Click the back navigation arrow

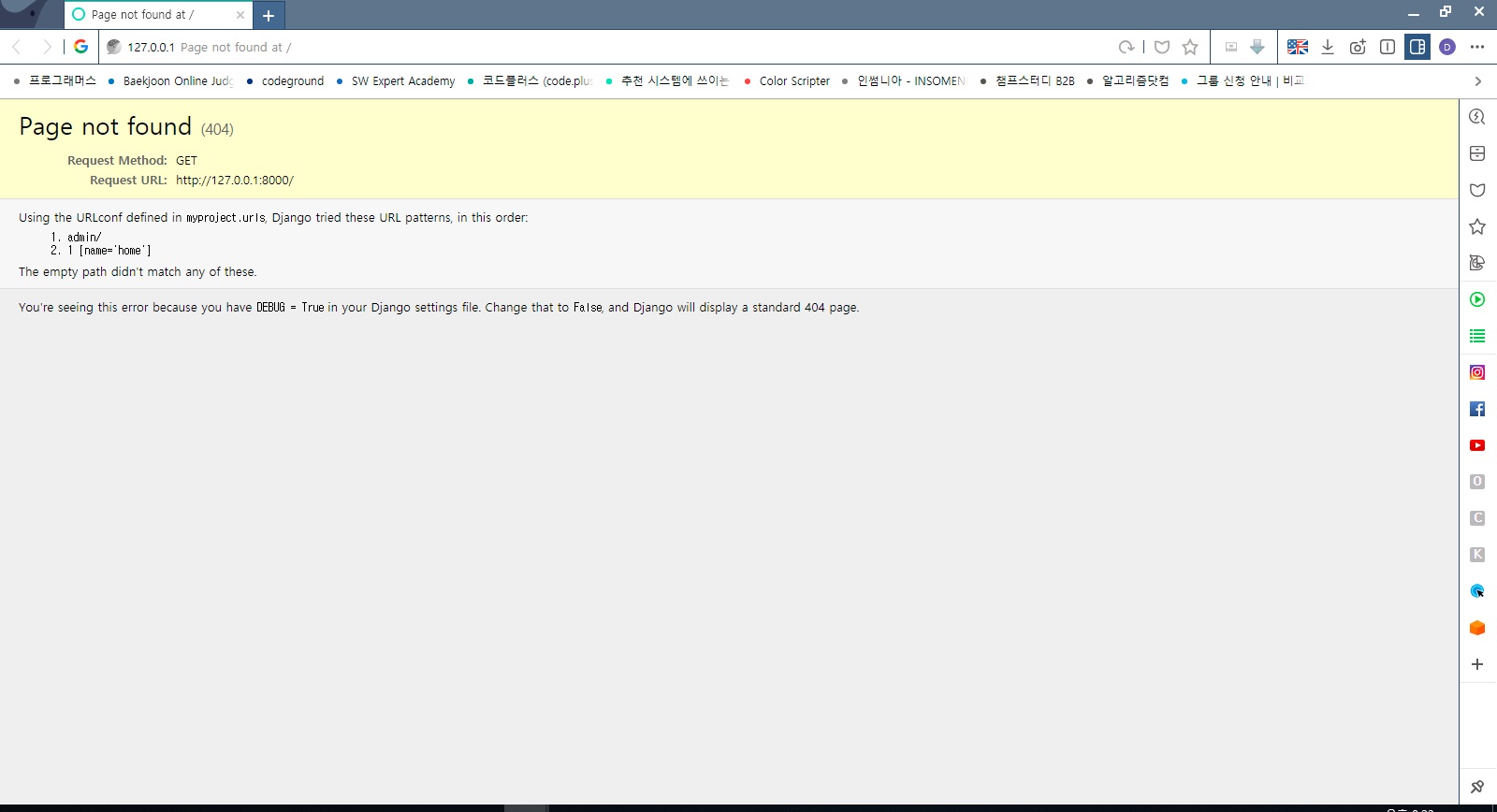point(16,47)
